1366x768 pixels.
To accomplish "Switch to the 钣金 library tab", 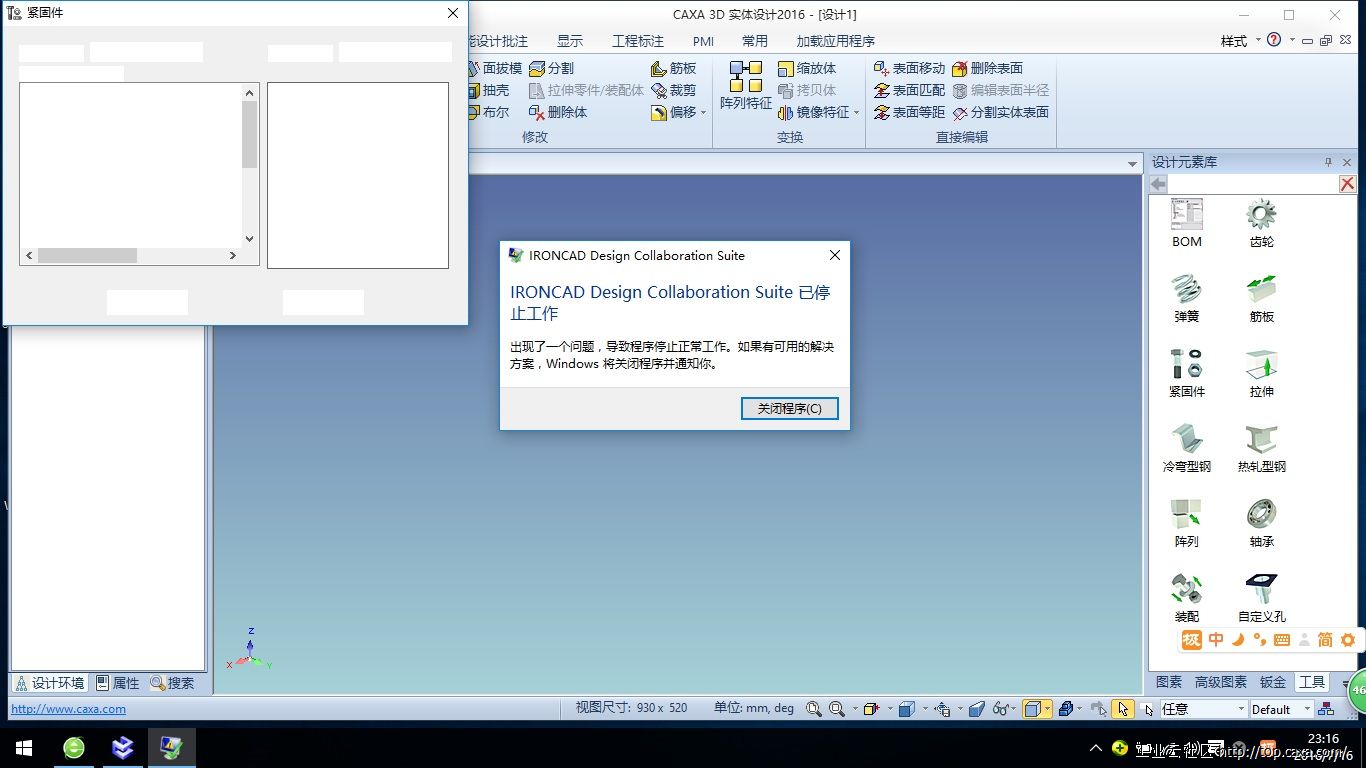I will click(1273, 682).
